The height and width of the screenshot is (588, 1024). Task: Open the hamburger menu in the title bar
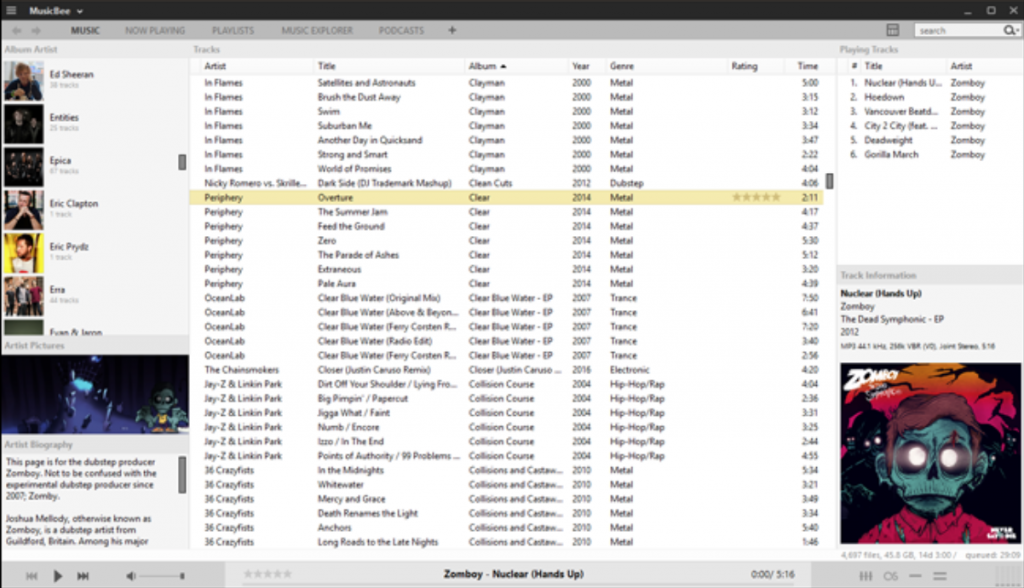click(x=11, y=10)
